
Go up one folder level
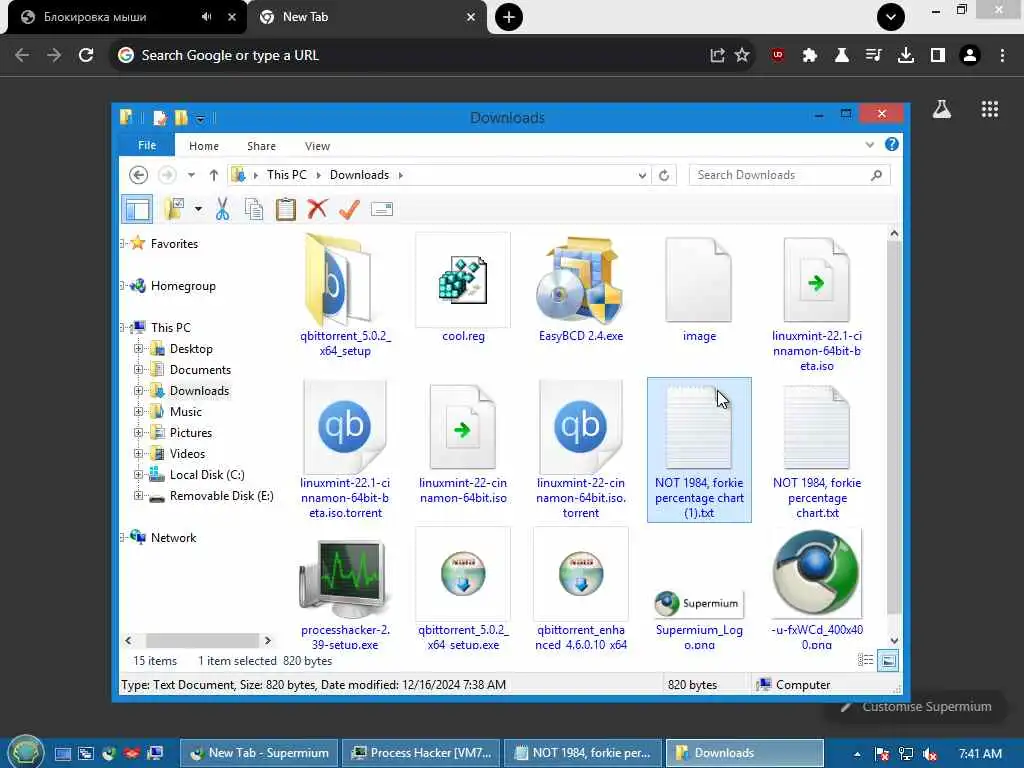pyautogui.click(x=214, y=175)
